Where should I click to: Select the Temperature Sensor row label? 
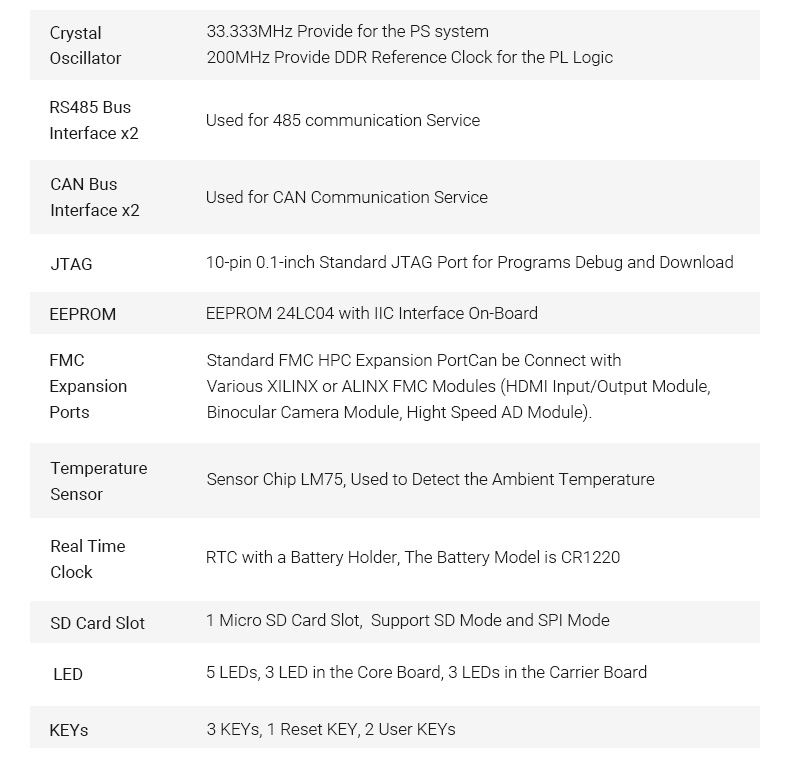point(98,481)
